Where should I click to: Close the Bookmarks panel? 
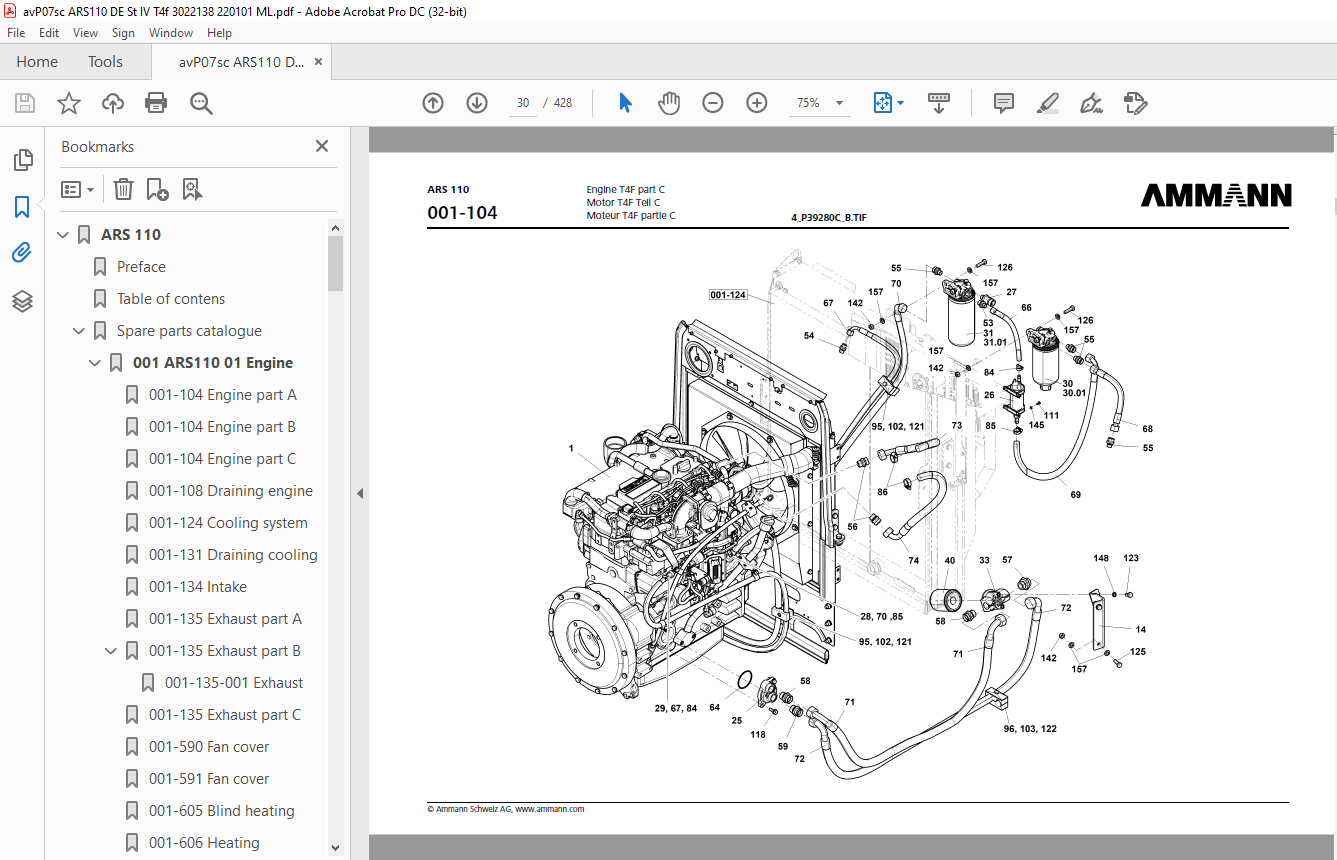(322, 146)
